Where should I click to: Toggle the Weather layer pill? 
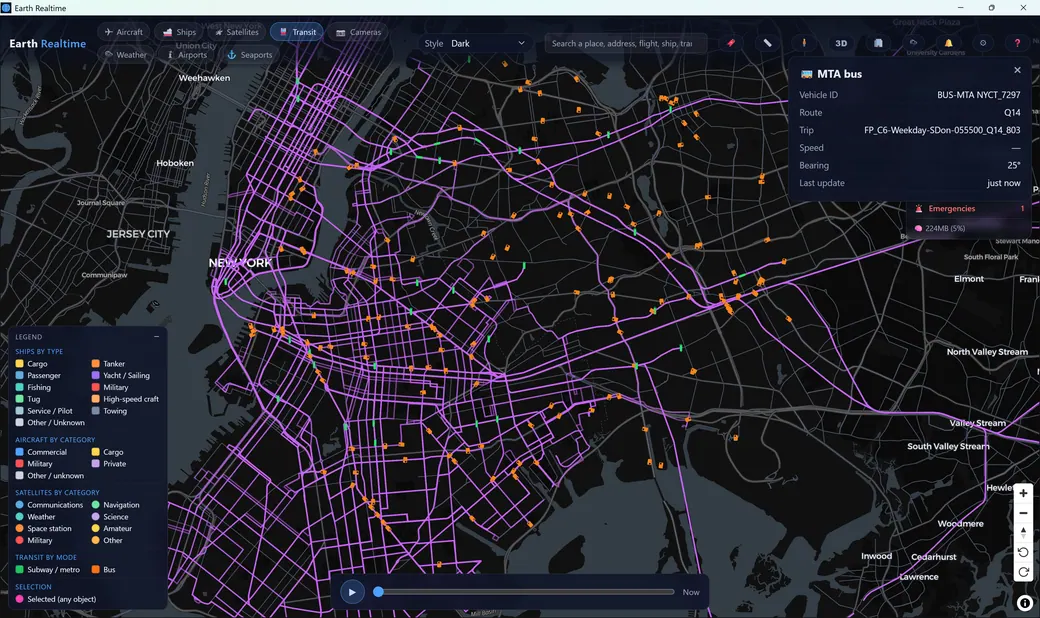pos(125,55)
